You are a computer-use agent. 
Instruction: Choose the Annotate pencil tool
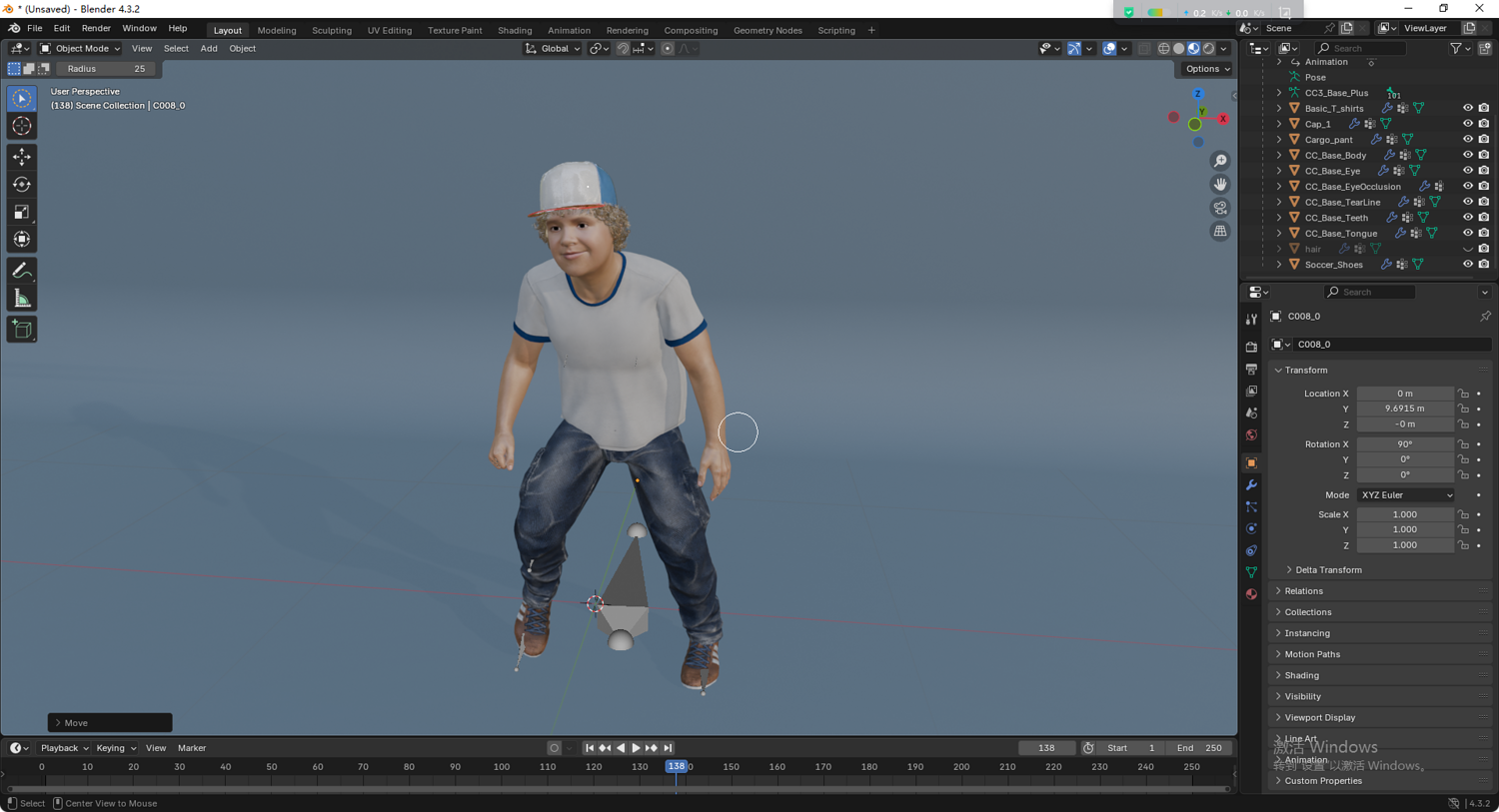[x=22, y=271]
